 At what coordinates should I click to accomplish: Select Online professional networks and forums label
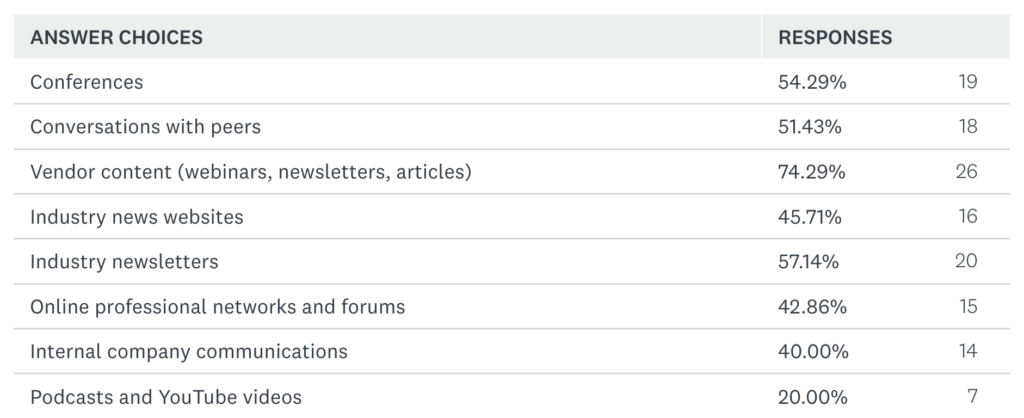coord(218,307)
